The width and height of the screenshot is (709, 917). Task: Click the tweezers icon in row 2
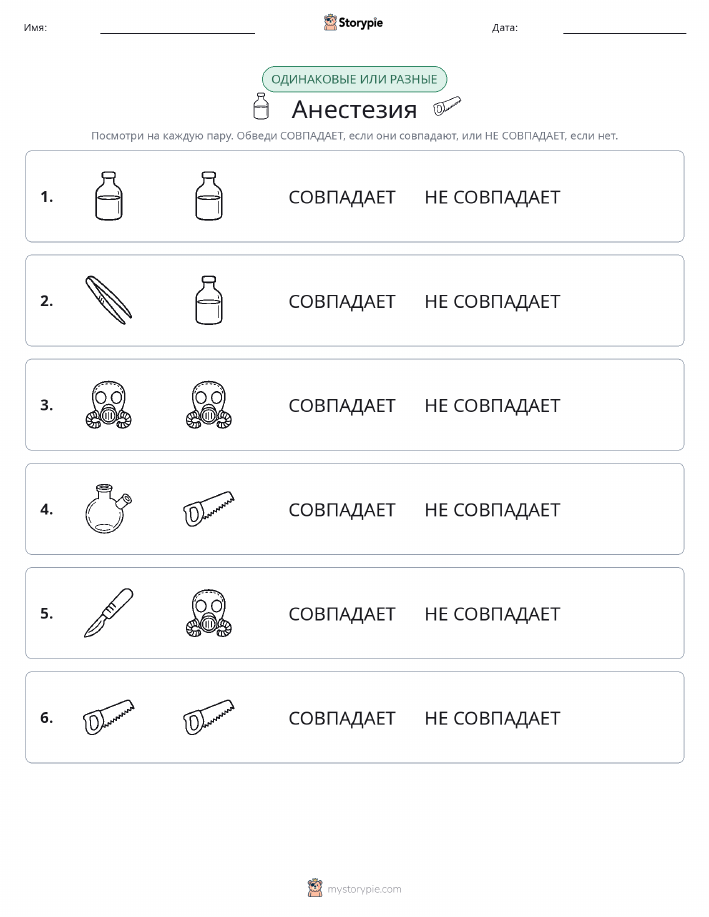tap(109, 300)
